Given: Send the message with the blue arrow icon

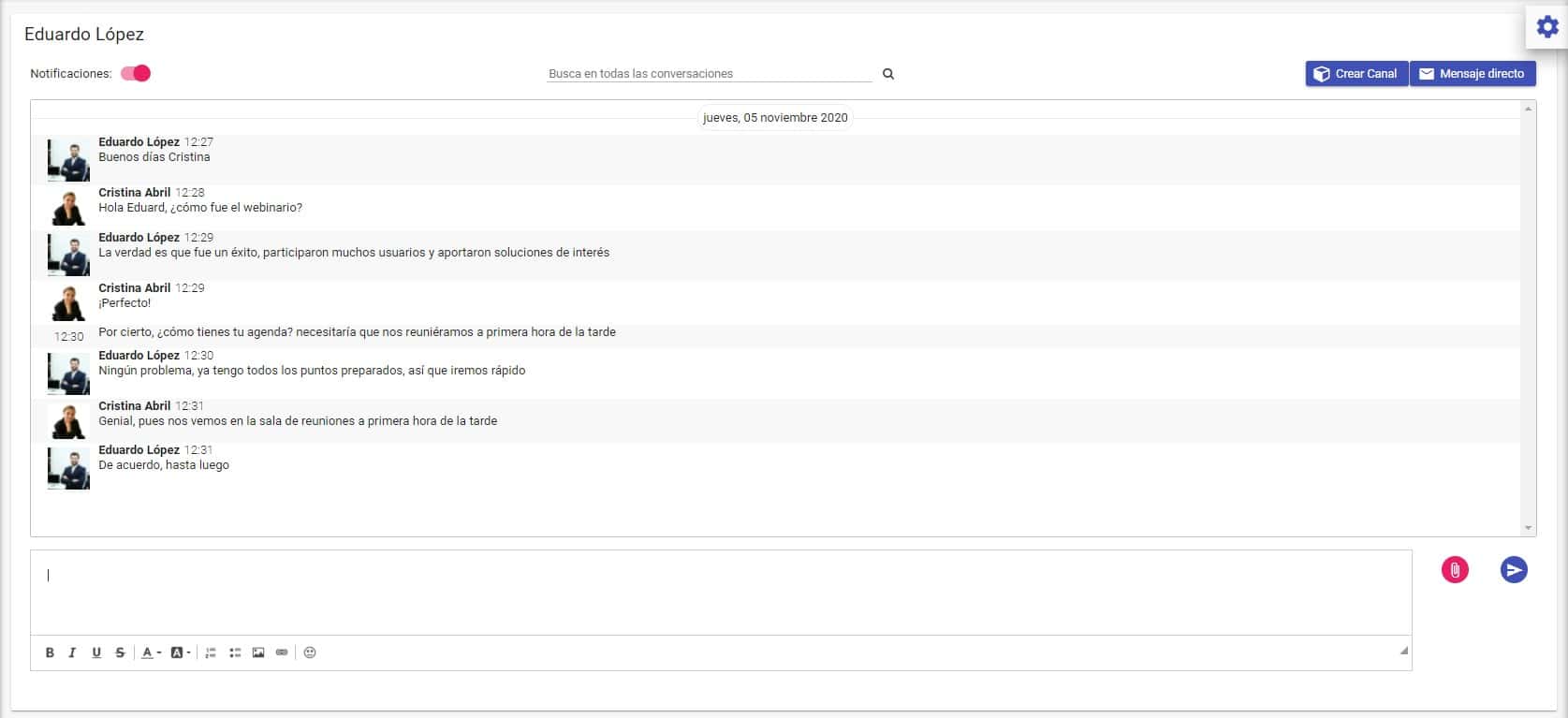Looking at the screenshot, I should click(1514, 569).
